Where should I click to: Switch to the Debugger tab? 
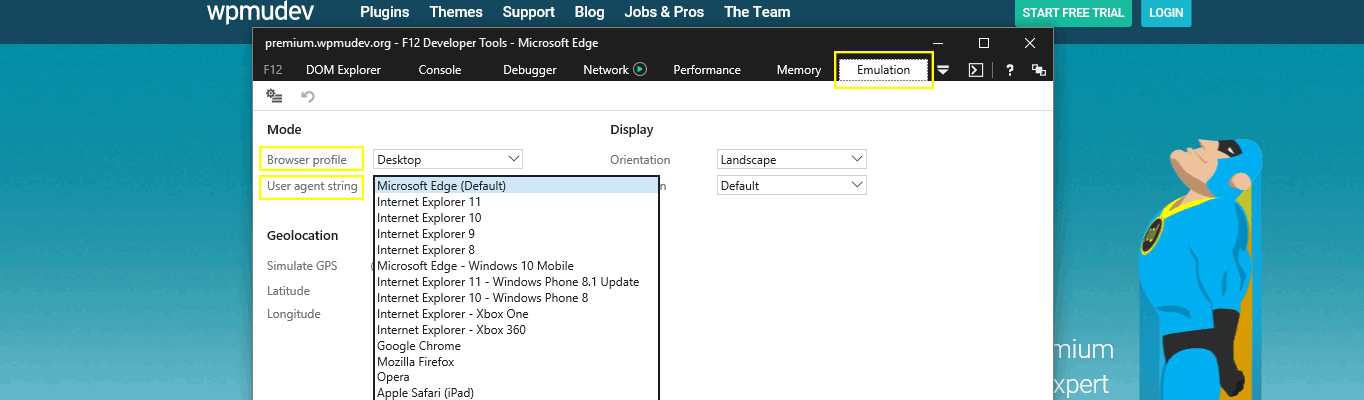[530, 70]
